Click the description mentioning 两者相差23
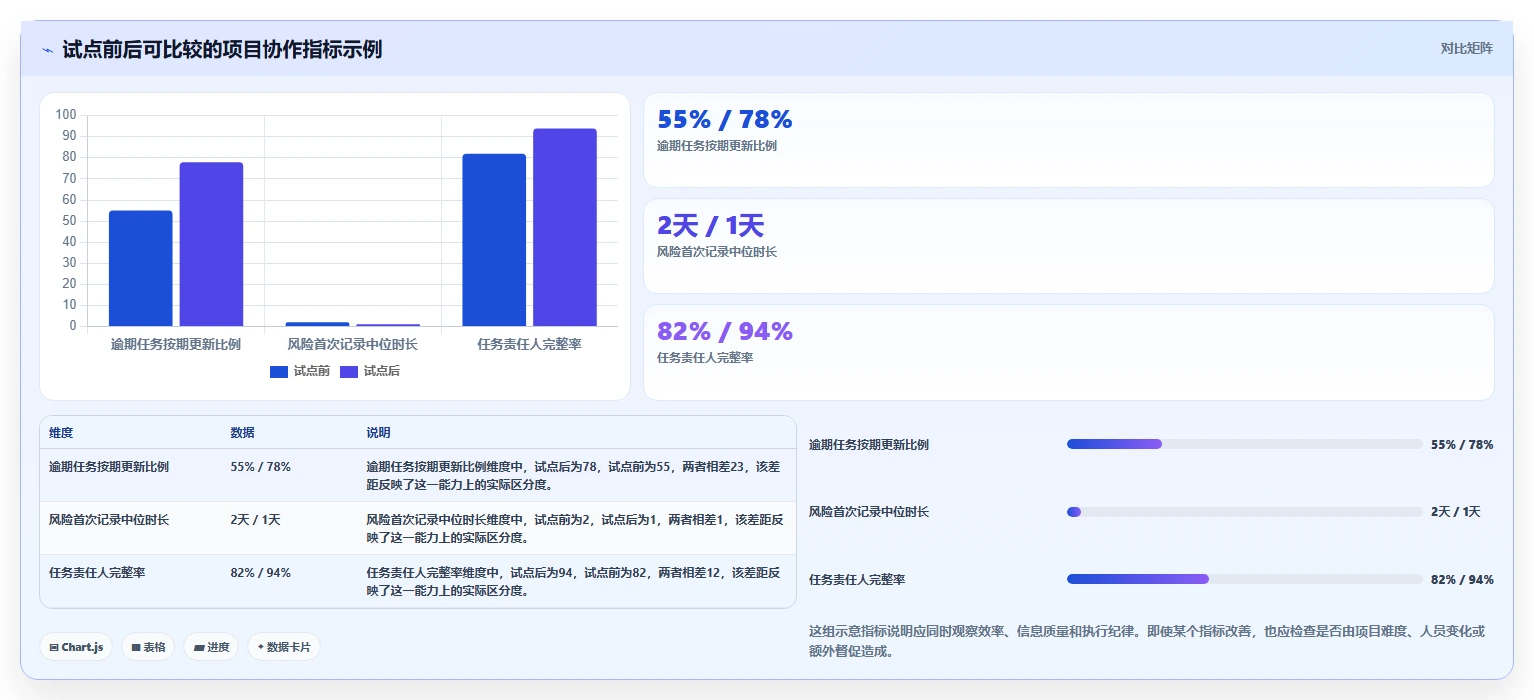 [x=573, y=475]
